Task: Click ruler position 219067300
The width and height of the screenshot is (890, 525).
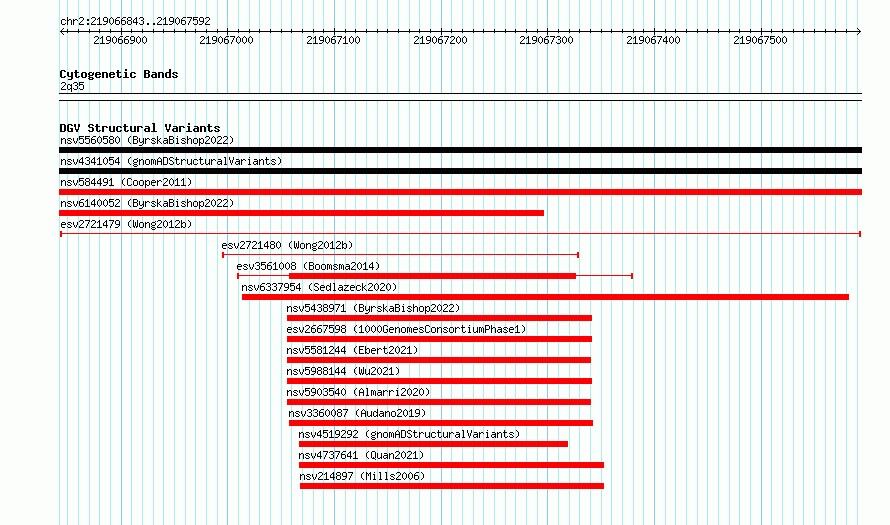Action: (547, 40)
